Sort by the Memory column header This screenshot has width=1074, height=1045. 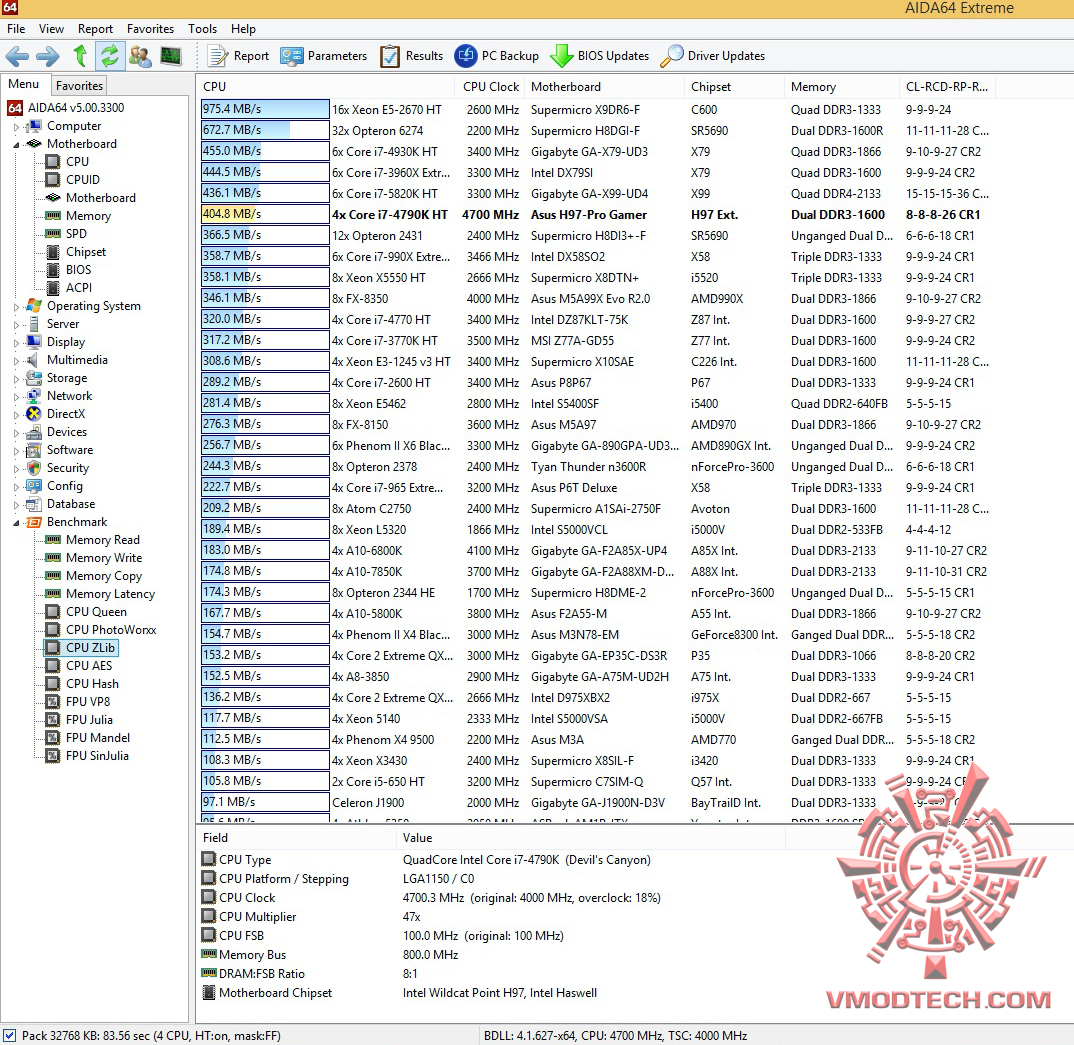pos(840,87)
